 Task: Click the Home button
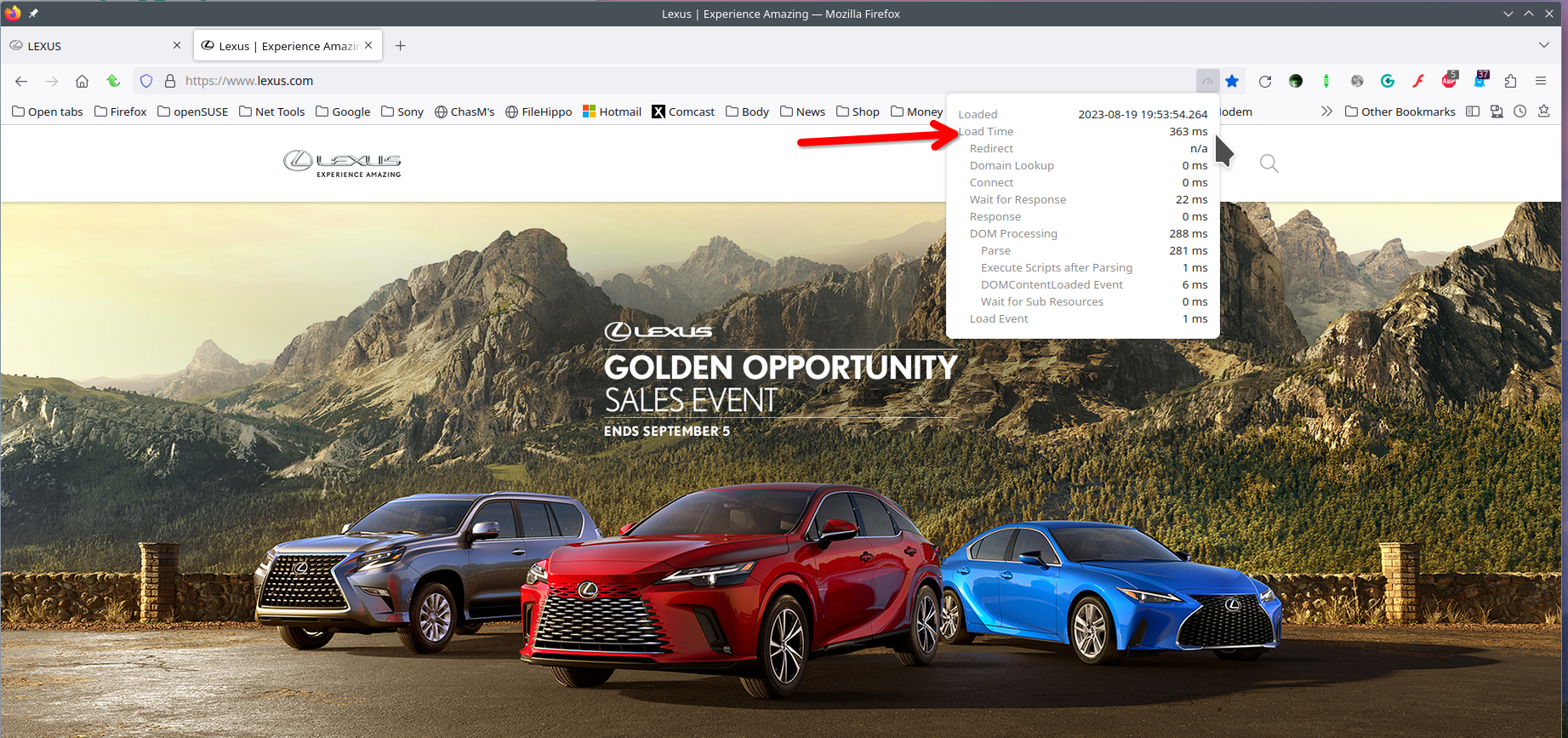tap(82, 81)
